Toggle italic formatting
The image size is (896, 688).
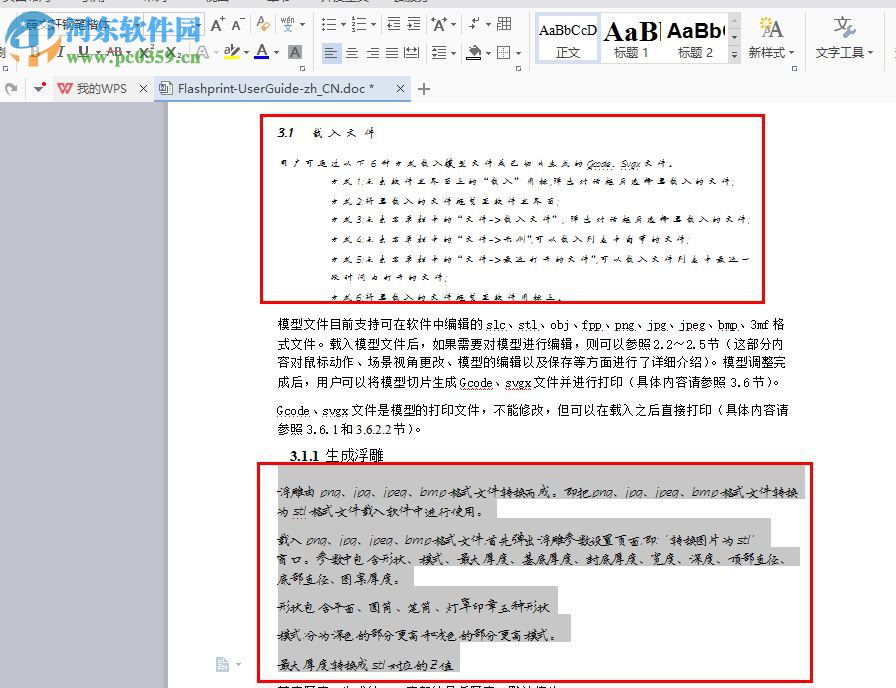[59, 50]
